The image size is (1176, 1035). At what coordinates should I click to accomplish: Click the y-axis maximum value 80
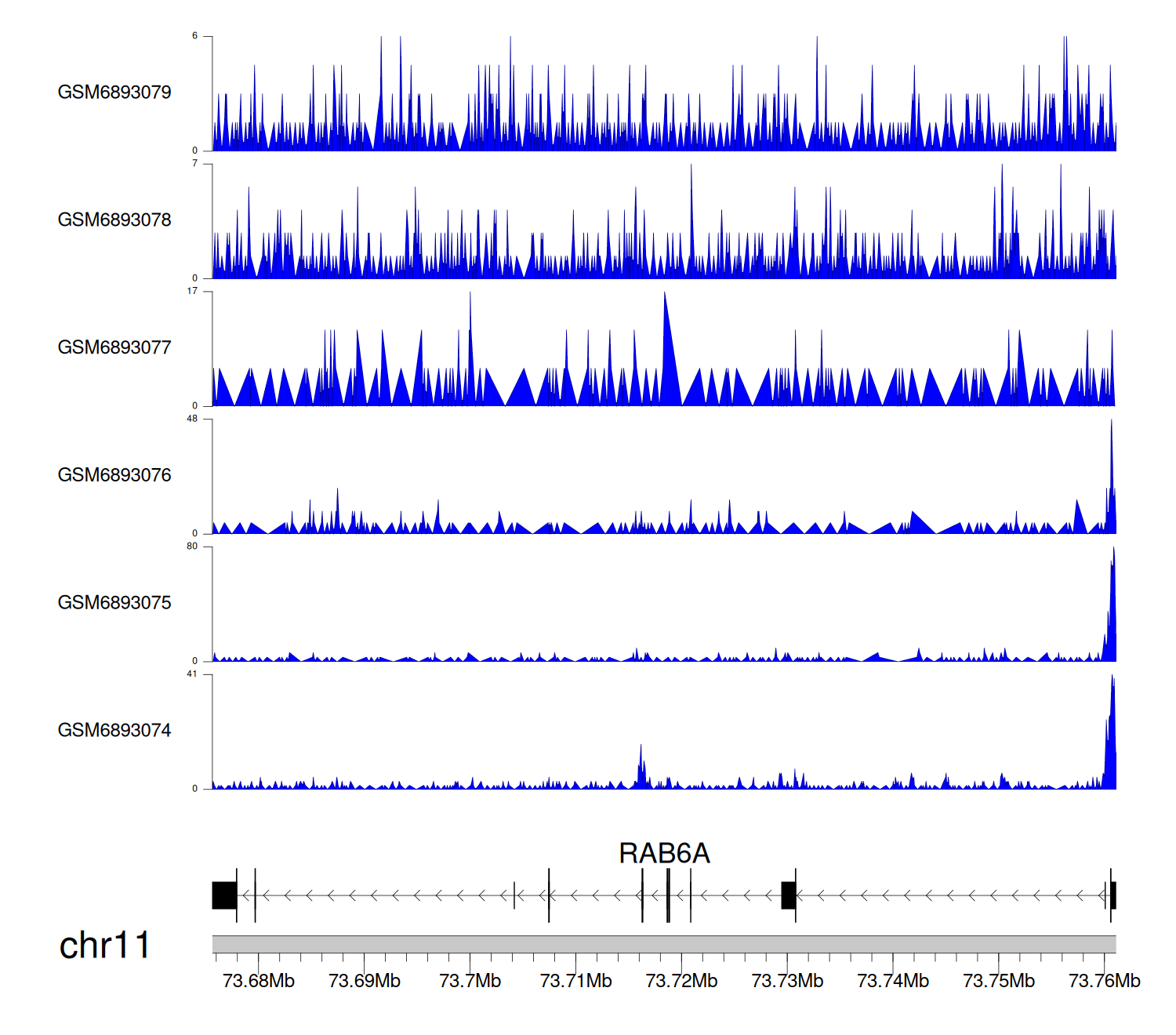point(192,547)
